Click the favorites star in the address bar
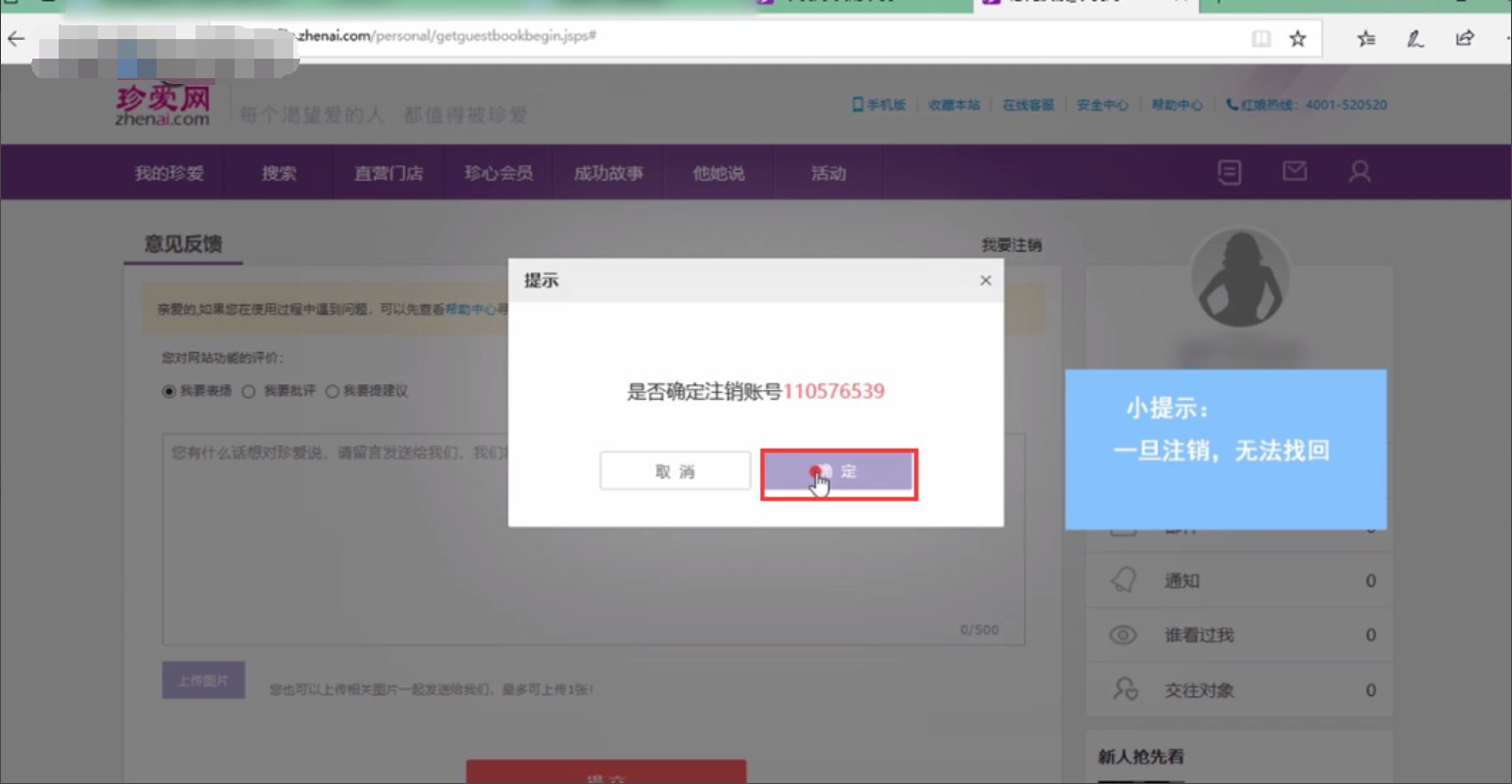 point(1297,38)
